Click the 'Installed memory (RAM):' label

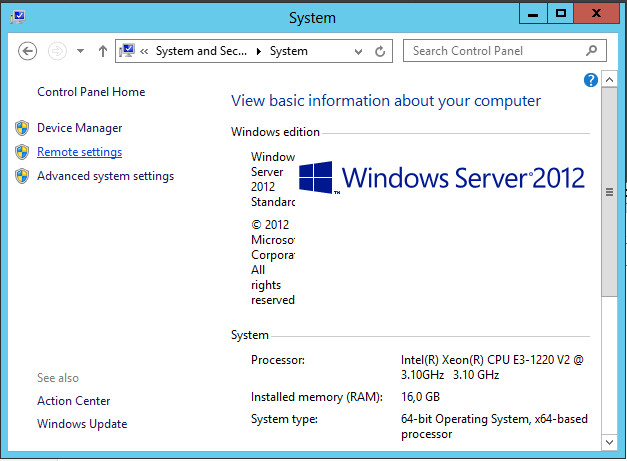tap(317, 397)
